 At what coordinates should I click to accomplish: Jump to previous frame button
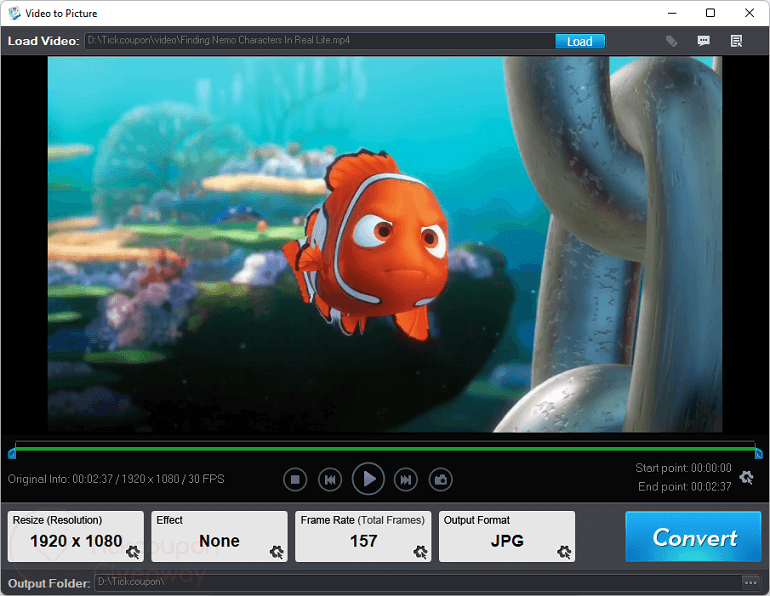pos(330,479)
